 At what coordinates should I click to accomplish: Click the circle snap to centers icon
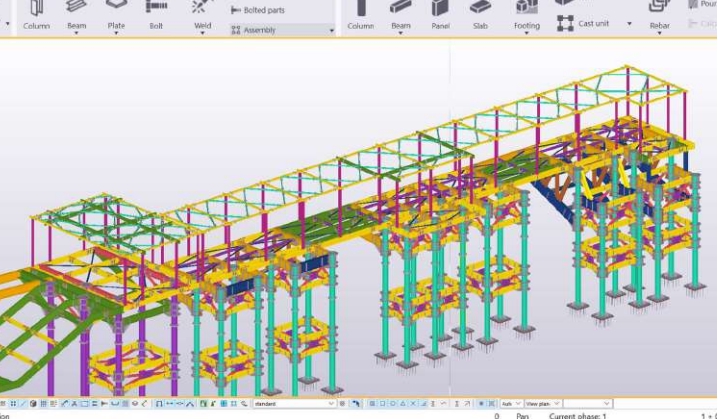coord(392,404)
